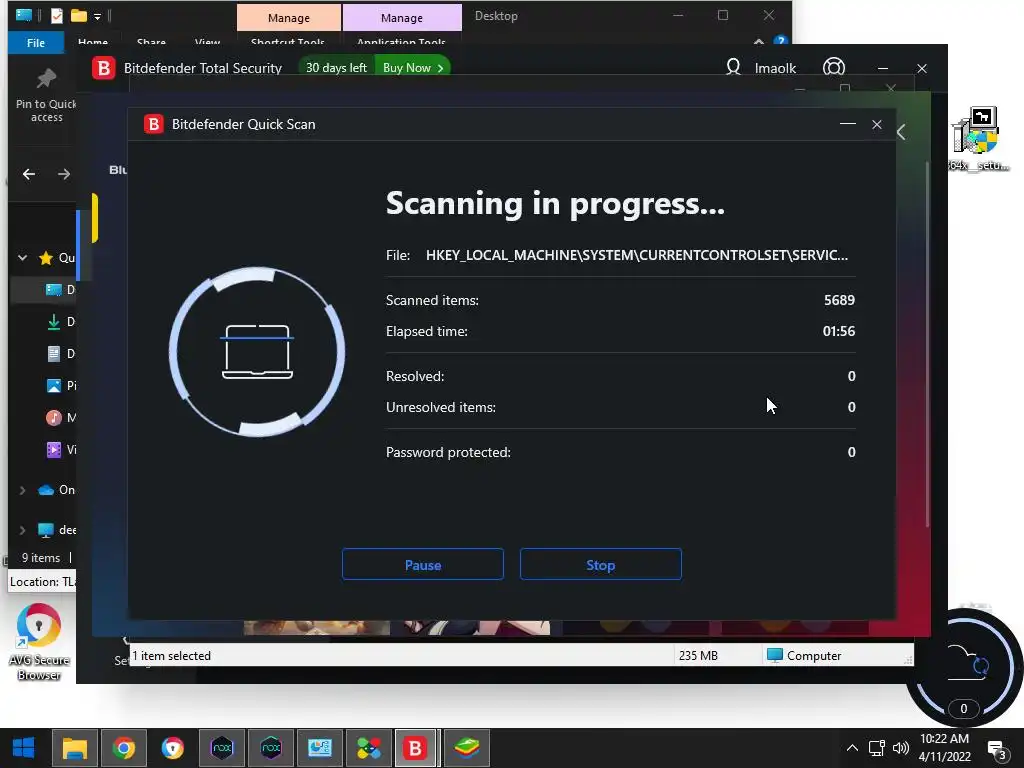Open AVG Secure Browser from the taskbar
This screenshot has height=768, width=1024.
click(172, 748)
